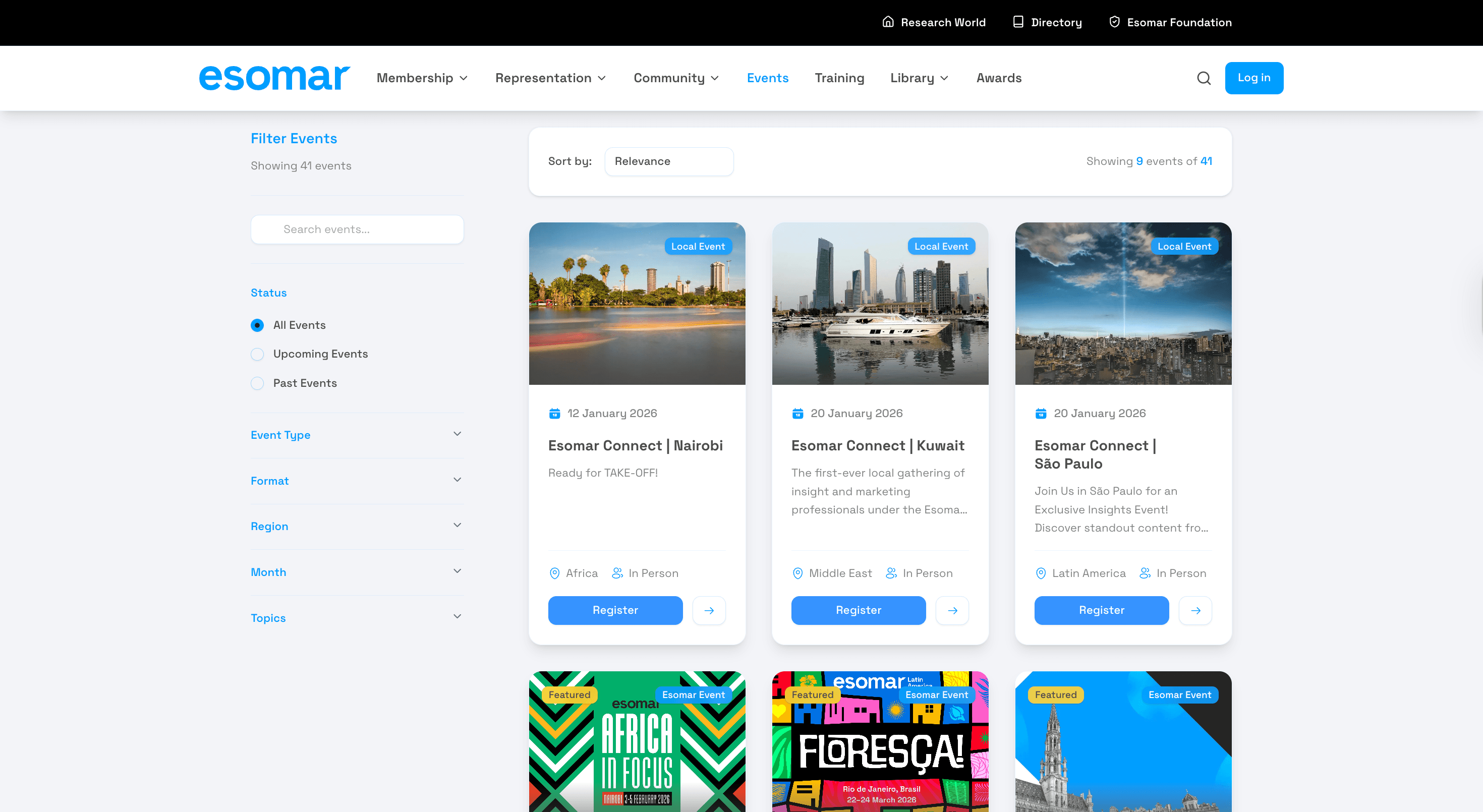Register for Esomar Connect Nairobi
The height and width of the screenshot is (812, 1483).
click(x=615, y=610)
